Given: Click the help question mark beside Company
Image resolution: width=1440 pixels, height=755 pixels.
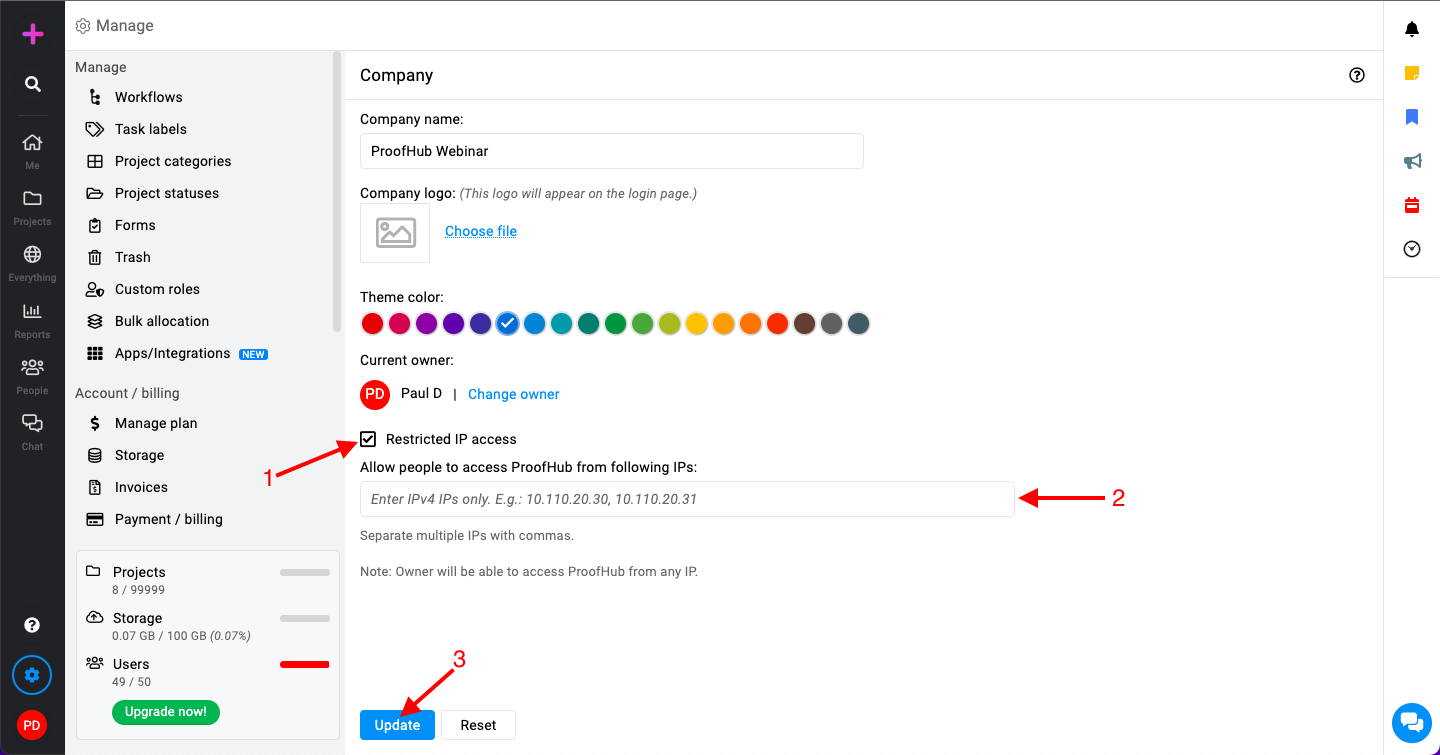Looking at the screenshot, I should pyautogui.click(x=1357, y=75).
